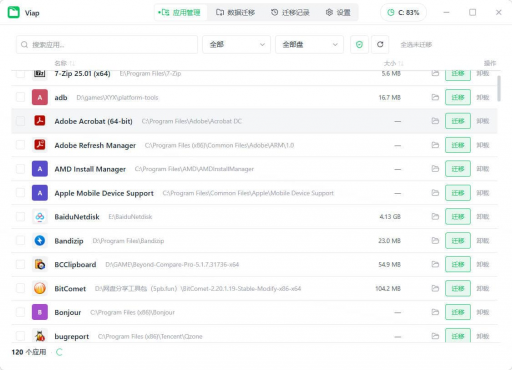Viewport: 512px width, 370px height.
Task: Open folder for Adobe Refresh Manager
Action: click(x=435, y=145)
